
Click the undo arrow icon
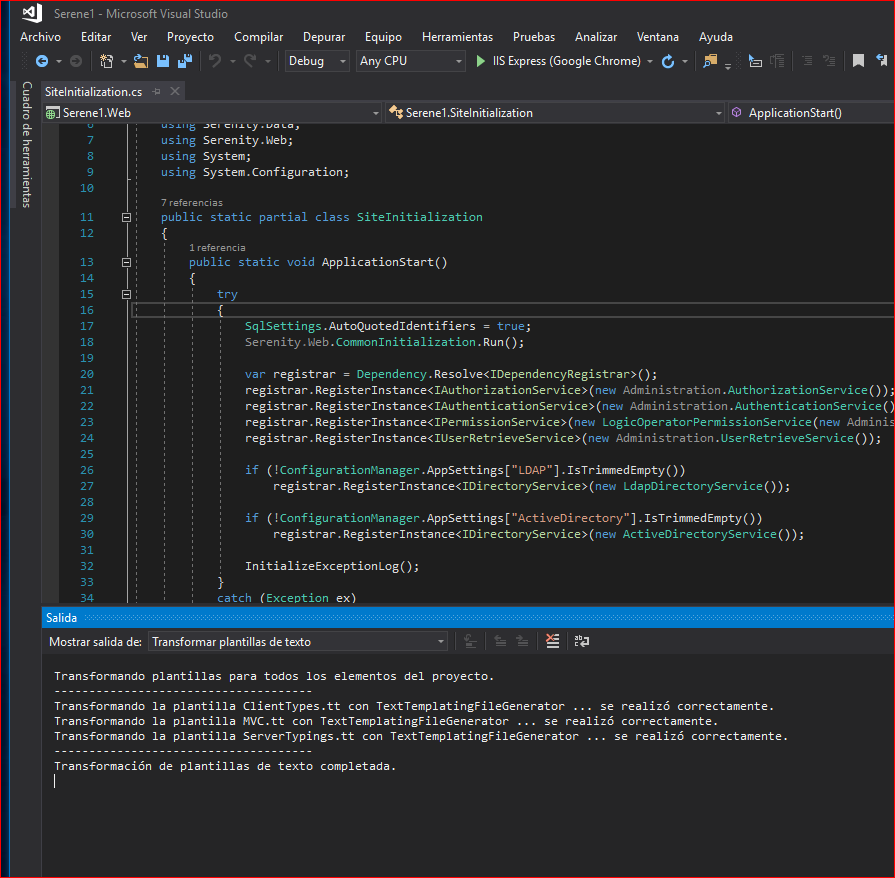[214, 61]
